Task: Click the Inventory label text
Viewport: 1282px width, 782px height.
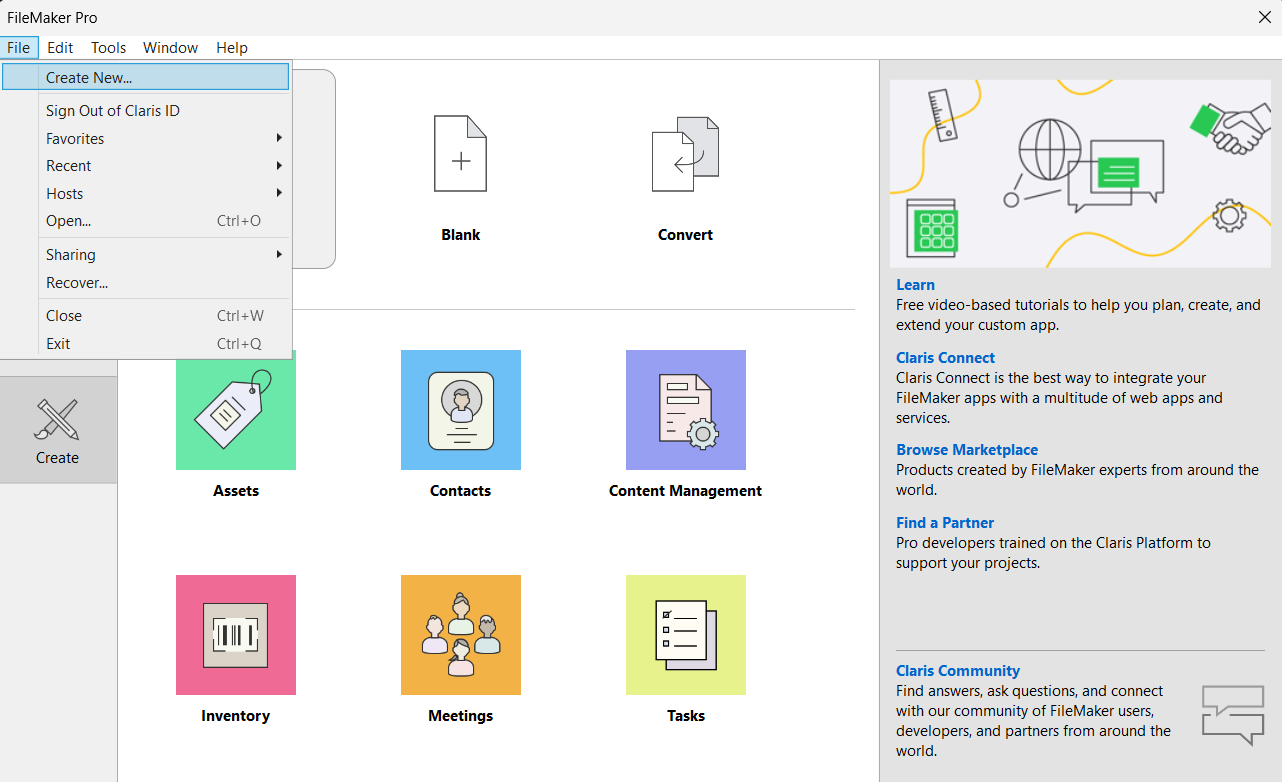Action: 236,716
